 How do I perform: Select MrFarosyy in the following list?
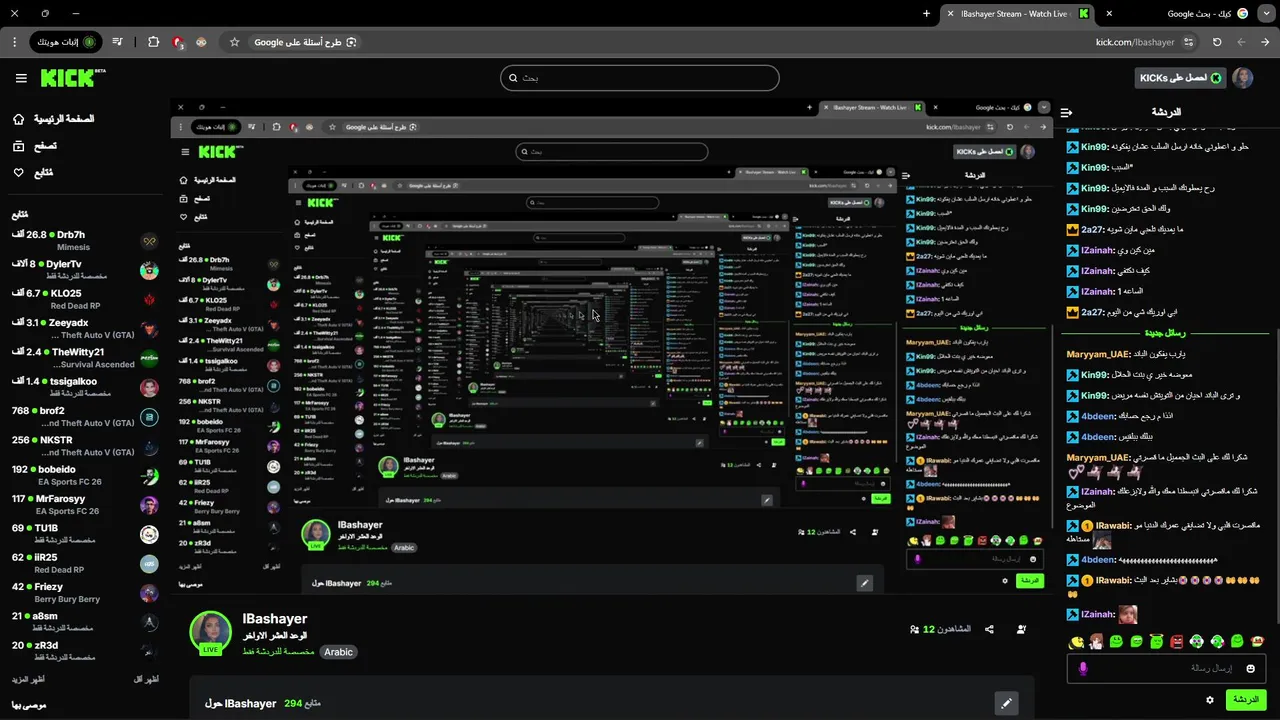click(x=85, y=504)
